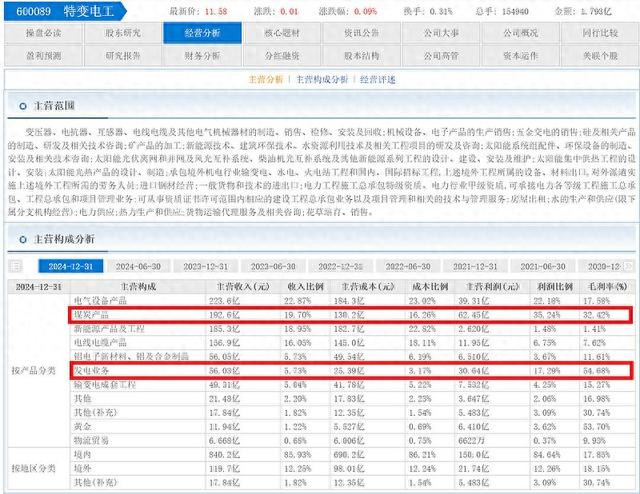Select the 输变电成套工程 row label
Viewport: 640px width, 494px height.
[x=104, y=385]
